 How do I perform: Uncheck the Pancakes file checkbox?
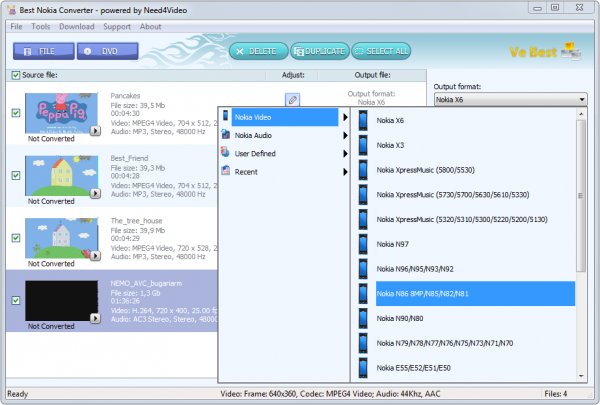[16, 113]
